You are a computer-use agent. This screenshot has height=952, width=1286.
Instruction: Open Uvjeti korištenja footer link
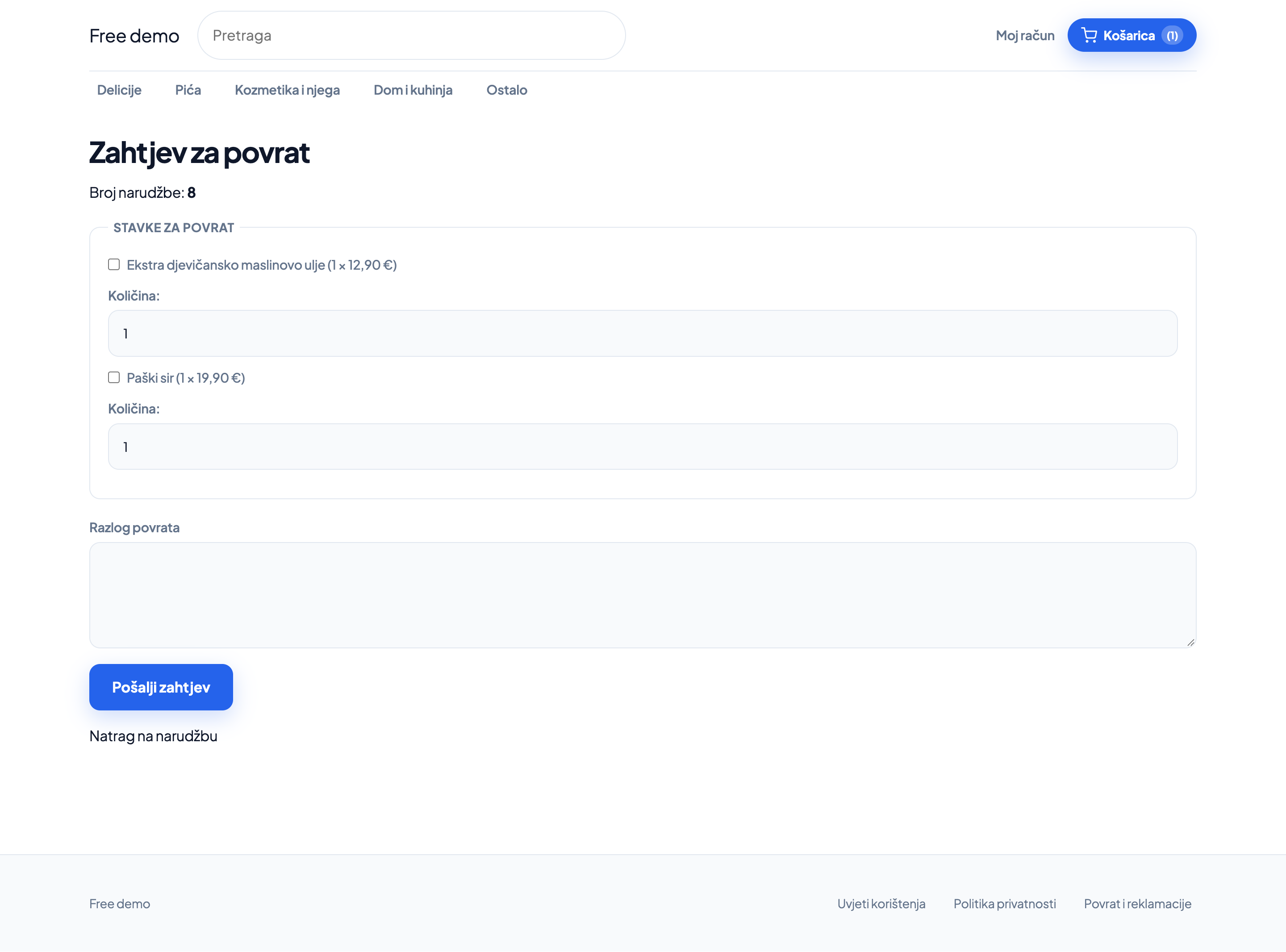(881, 904)
